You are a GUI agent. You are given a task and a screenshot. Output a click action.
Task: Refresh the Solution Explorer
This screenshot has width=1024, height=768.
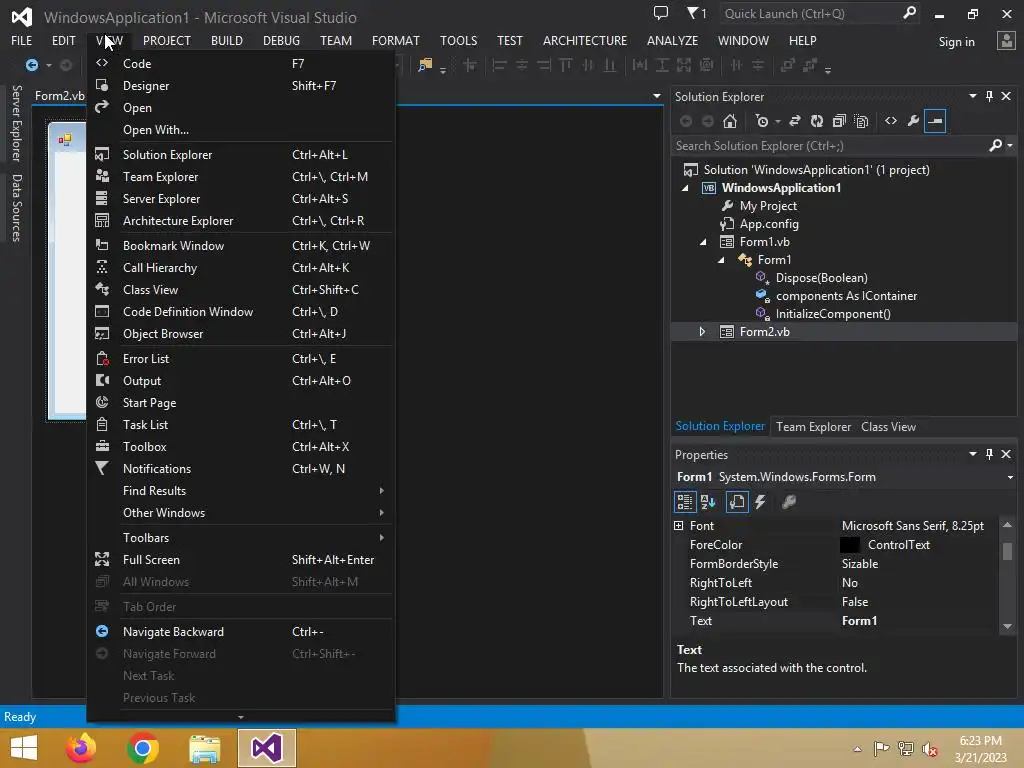[817, 121]
